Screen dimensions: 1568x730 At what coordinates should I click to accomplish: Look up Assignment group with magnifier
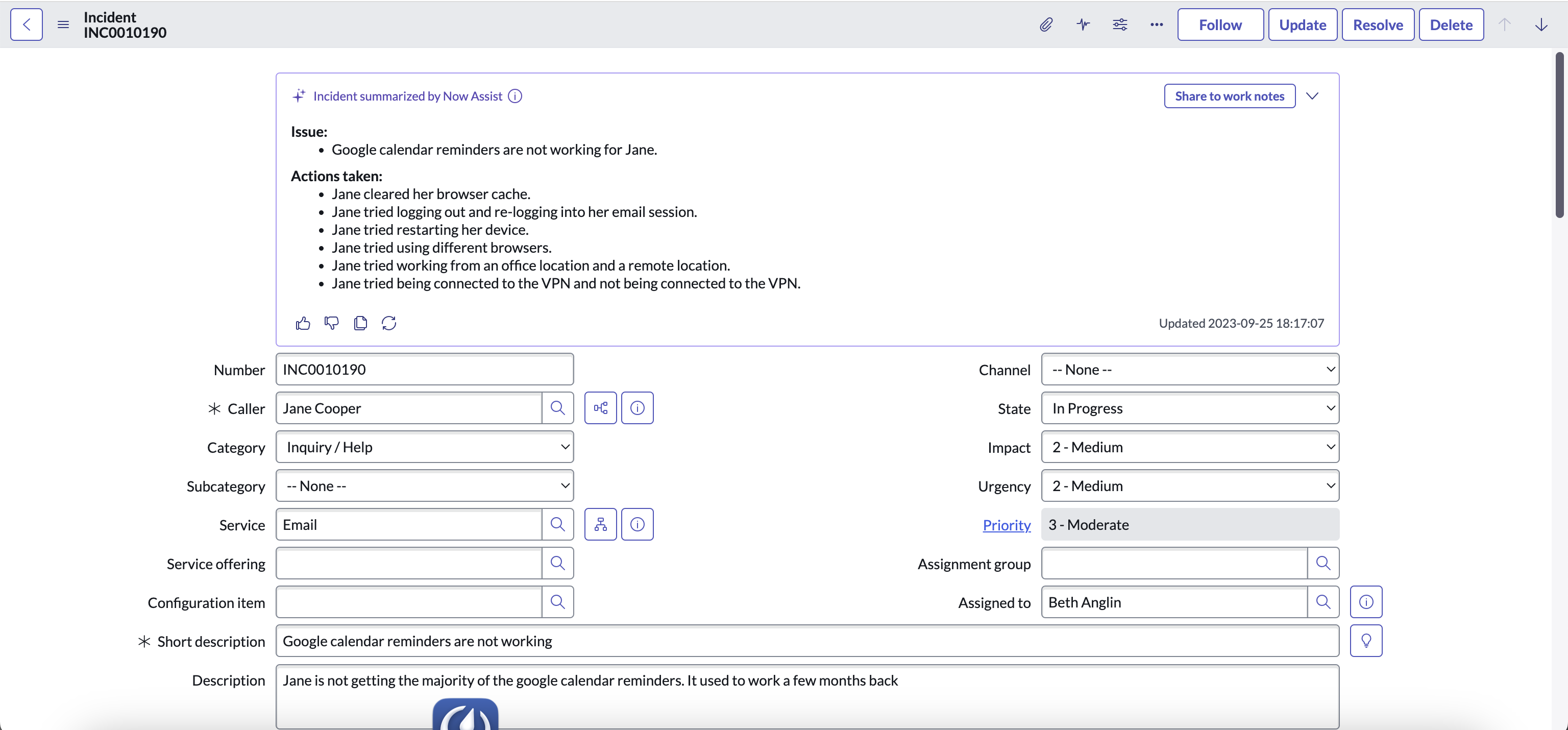(x=1324, y=563)
